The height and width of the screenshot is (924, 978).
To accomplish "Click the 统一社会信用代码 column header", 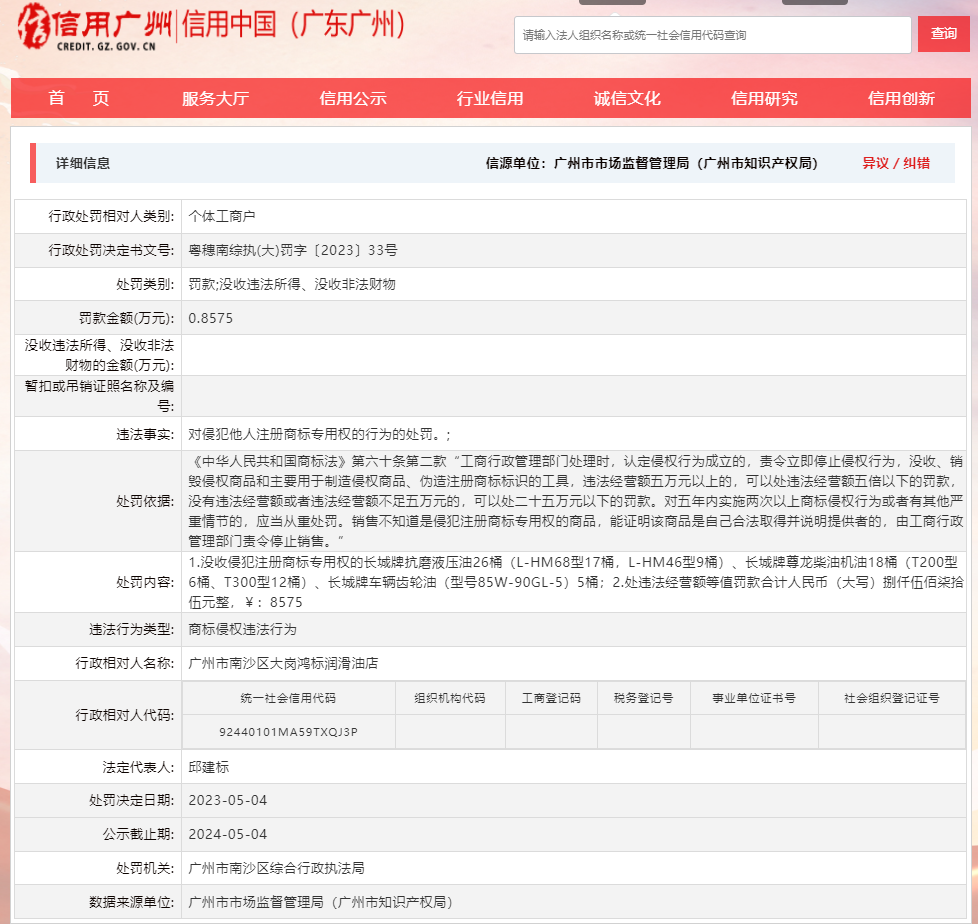I will click(x=288, y=698).
